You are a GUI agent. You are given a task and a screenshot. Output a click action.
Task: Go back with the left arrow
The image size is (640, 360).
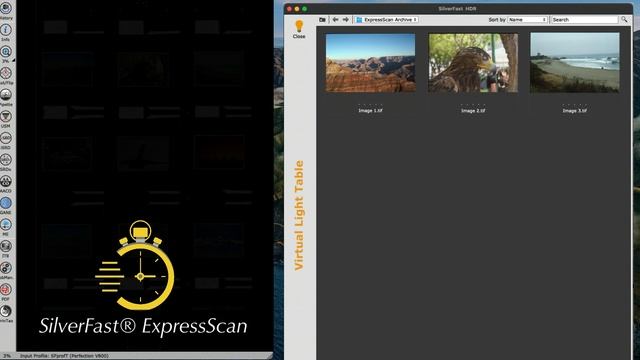(x=336, y=20)
